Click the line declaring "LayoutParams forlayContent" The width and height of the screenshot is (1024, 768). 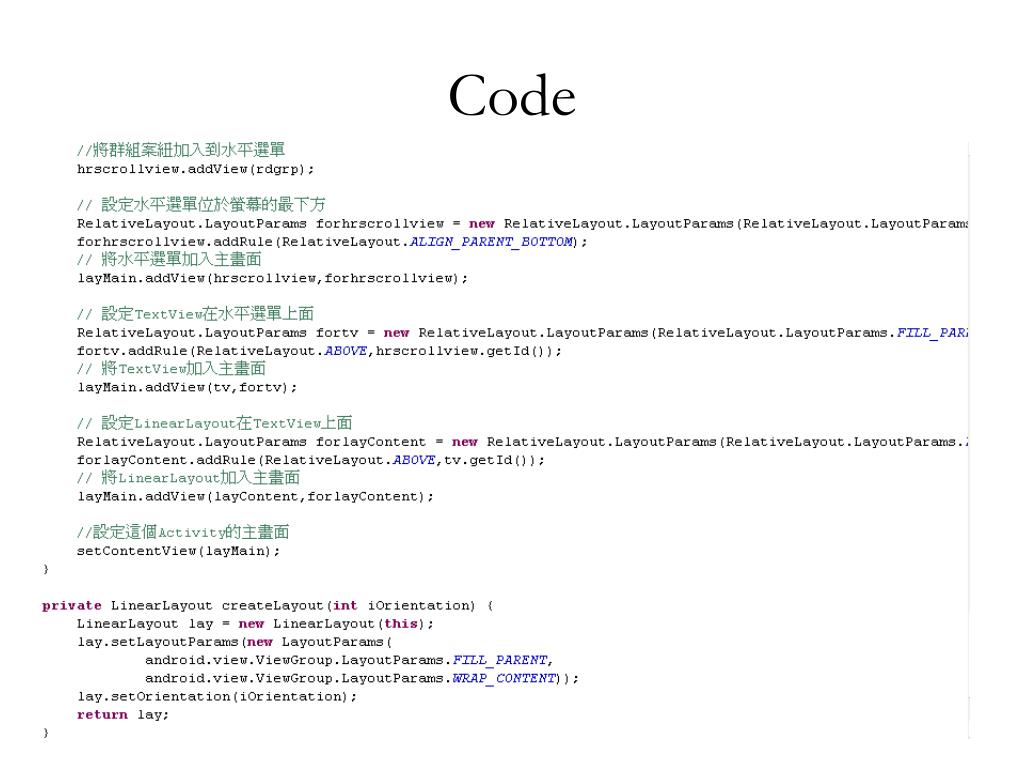pos(522,442)
